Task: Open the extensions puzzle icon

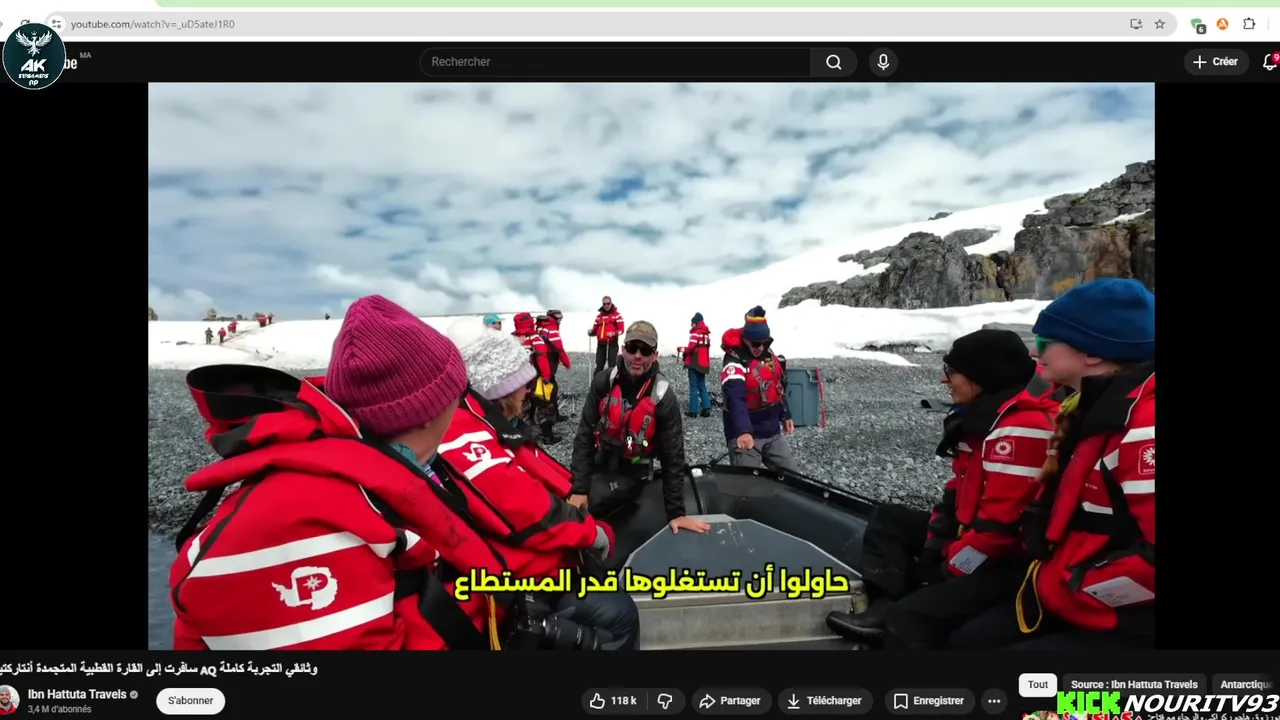Action: (x=1249, y=24)
